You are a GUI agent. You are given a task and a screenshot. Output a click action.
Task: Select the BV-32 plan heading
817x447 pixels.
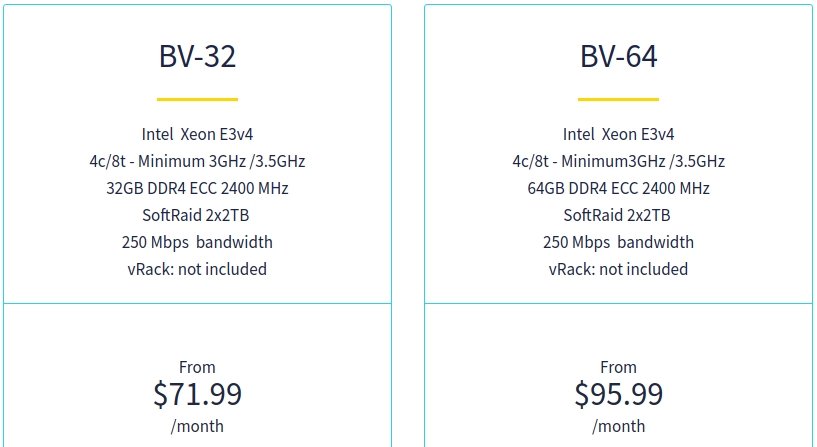coord(197,56)
